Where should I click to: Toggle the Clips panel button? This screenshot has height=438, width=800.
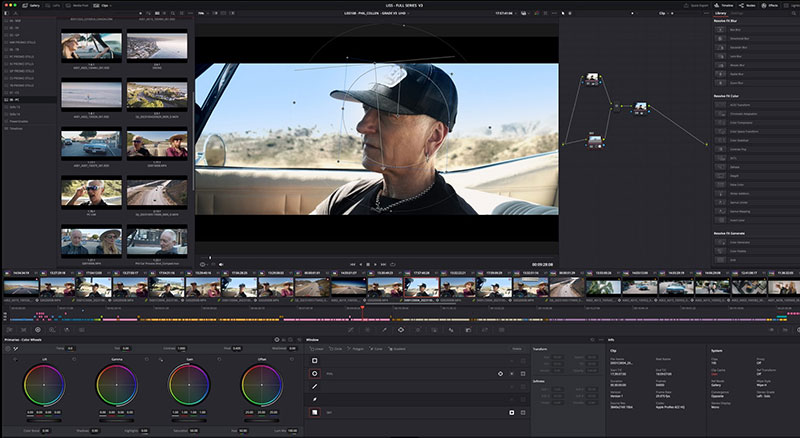[x=101, y=5]
